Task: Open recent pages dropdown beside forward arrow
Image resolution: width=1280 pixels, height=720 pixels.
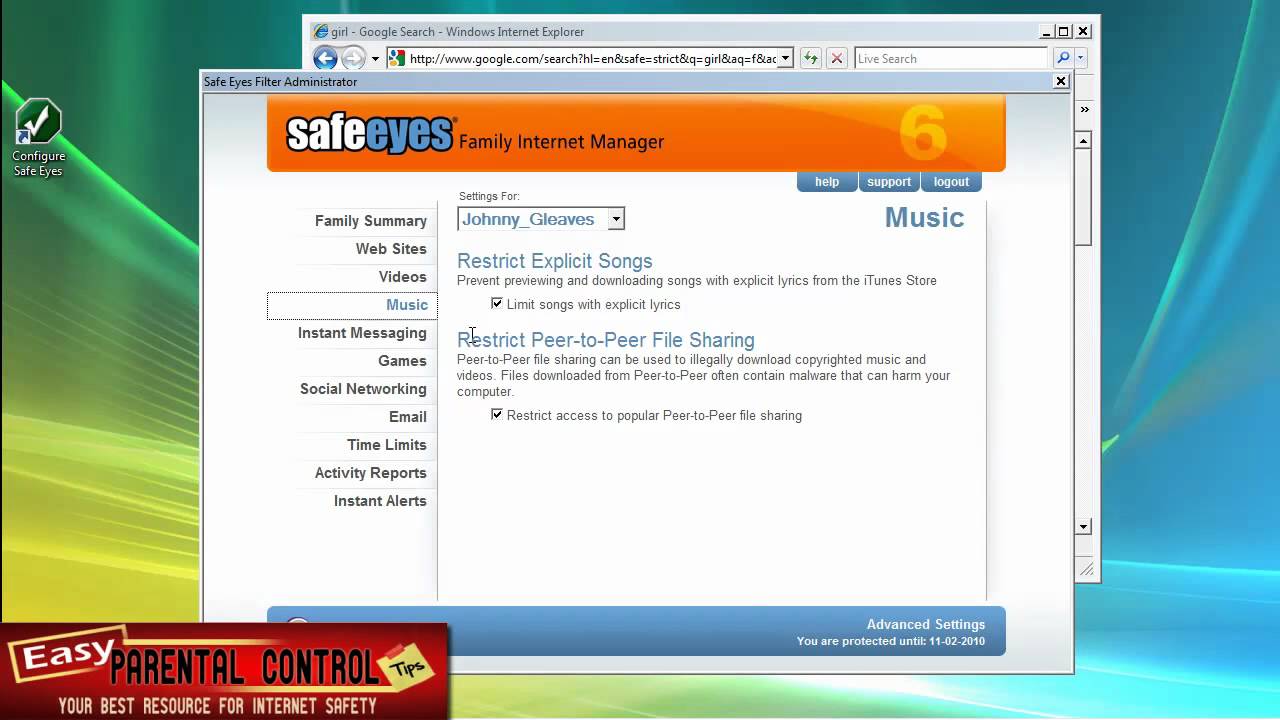Action: coord(375,58)
